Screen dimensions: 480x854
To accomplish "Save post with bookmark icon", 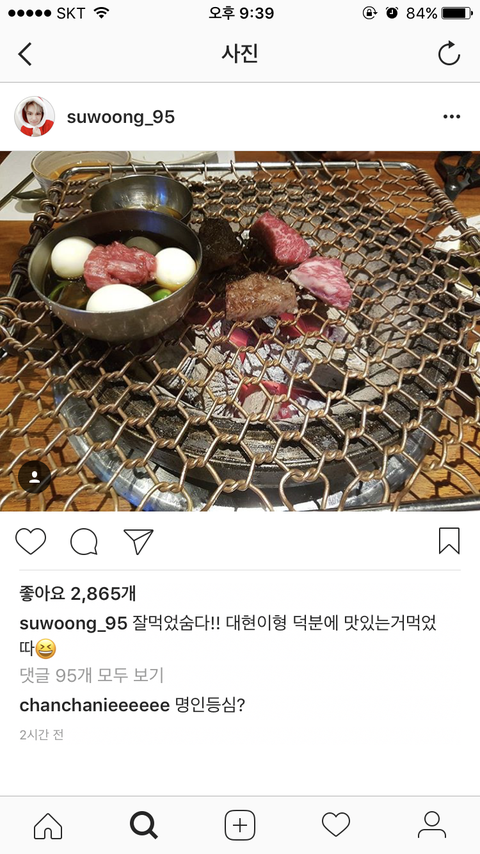I will (x=449, y=541).
